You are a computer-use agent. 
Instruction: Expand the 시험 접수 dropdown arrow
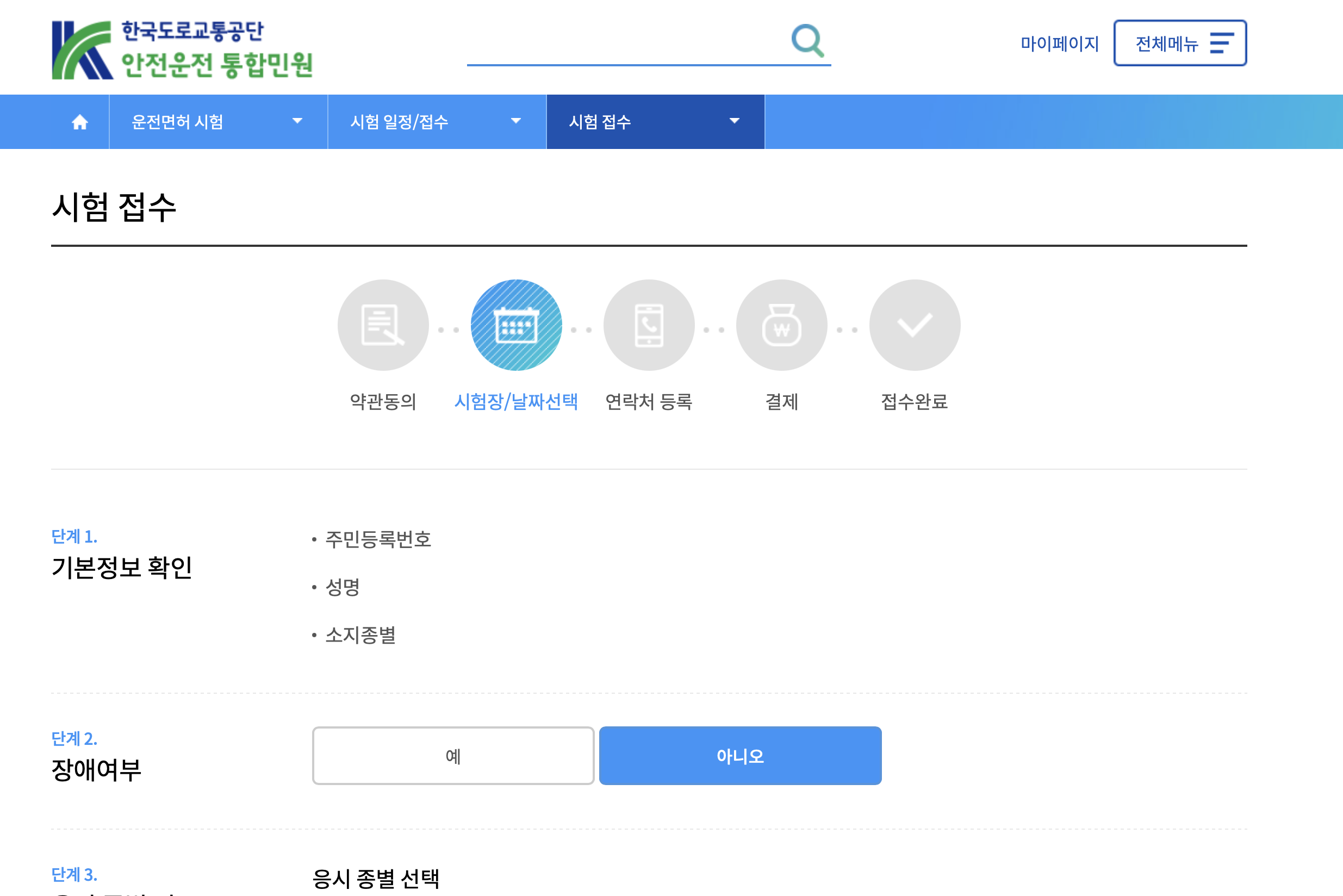tap(735, 121)
